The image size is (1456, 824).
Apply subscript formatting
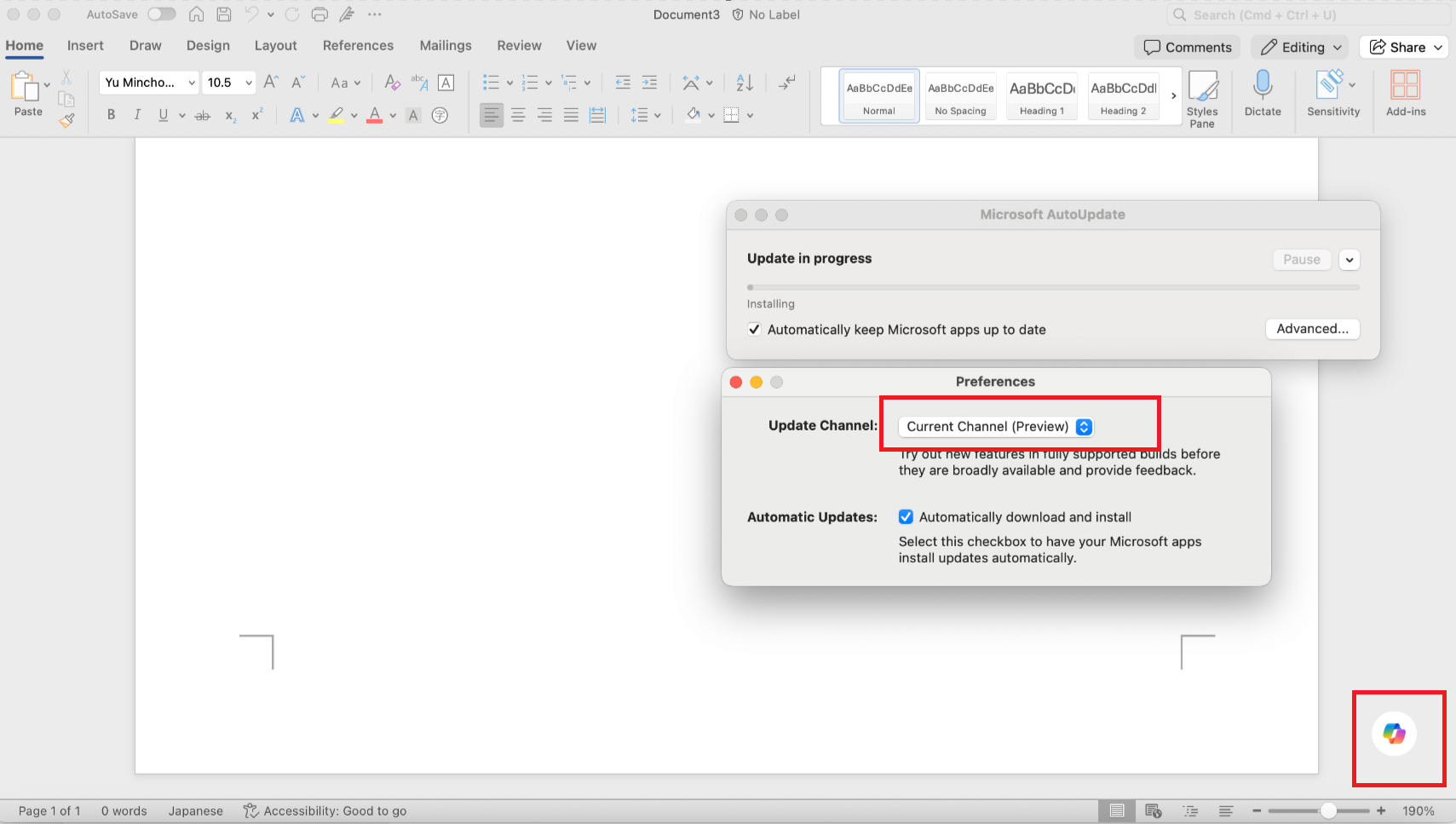[230, 115]
